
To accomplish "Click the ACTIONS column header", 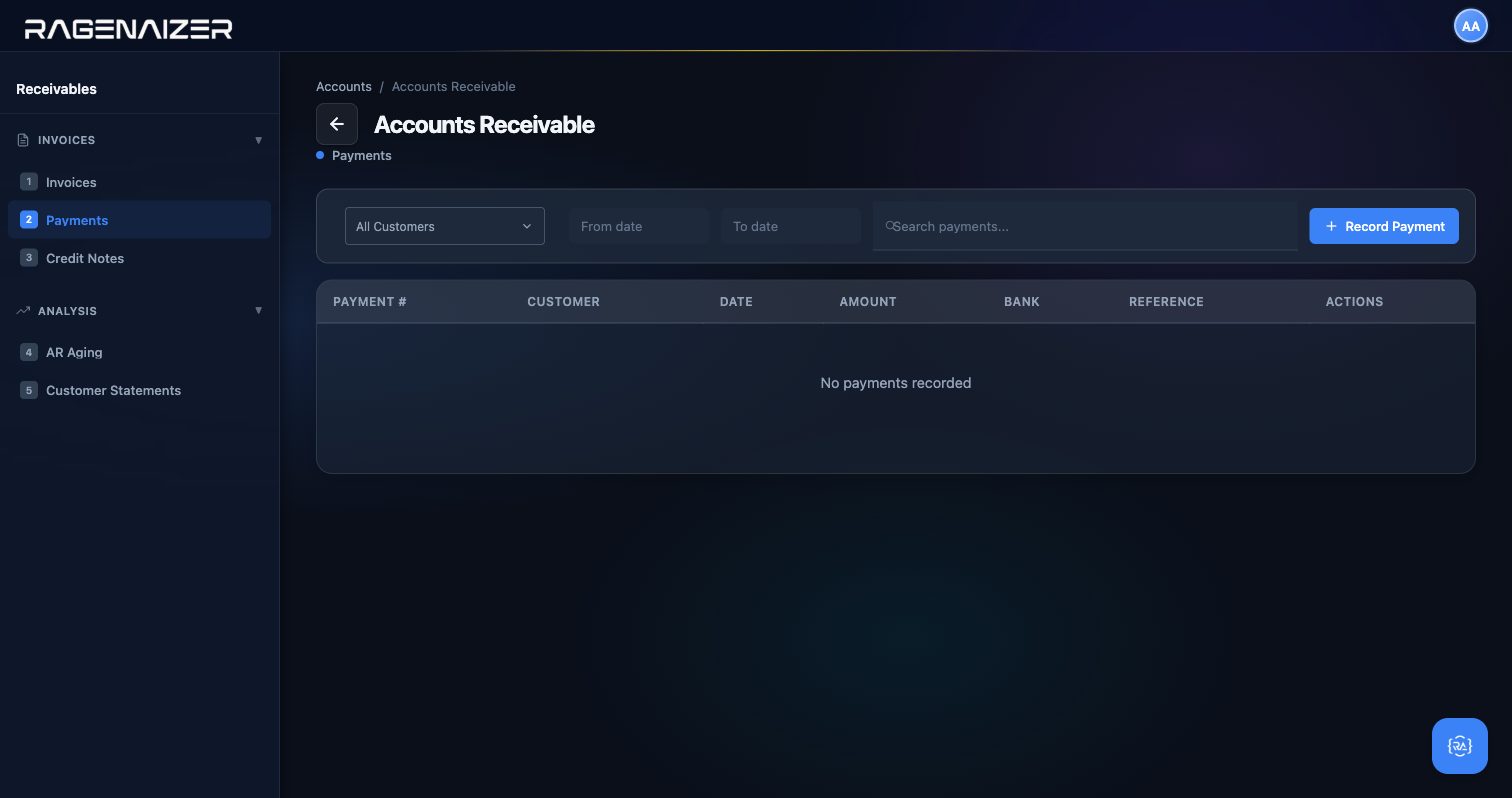I will pos(1354,302).
